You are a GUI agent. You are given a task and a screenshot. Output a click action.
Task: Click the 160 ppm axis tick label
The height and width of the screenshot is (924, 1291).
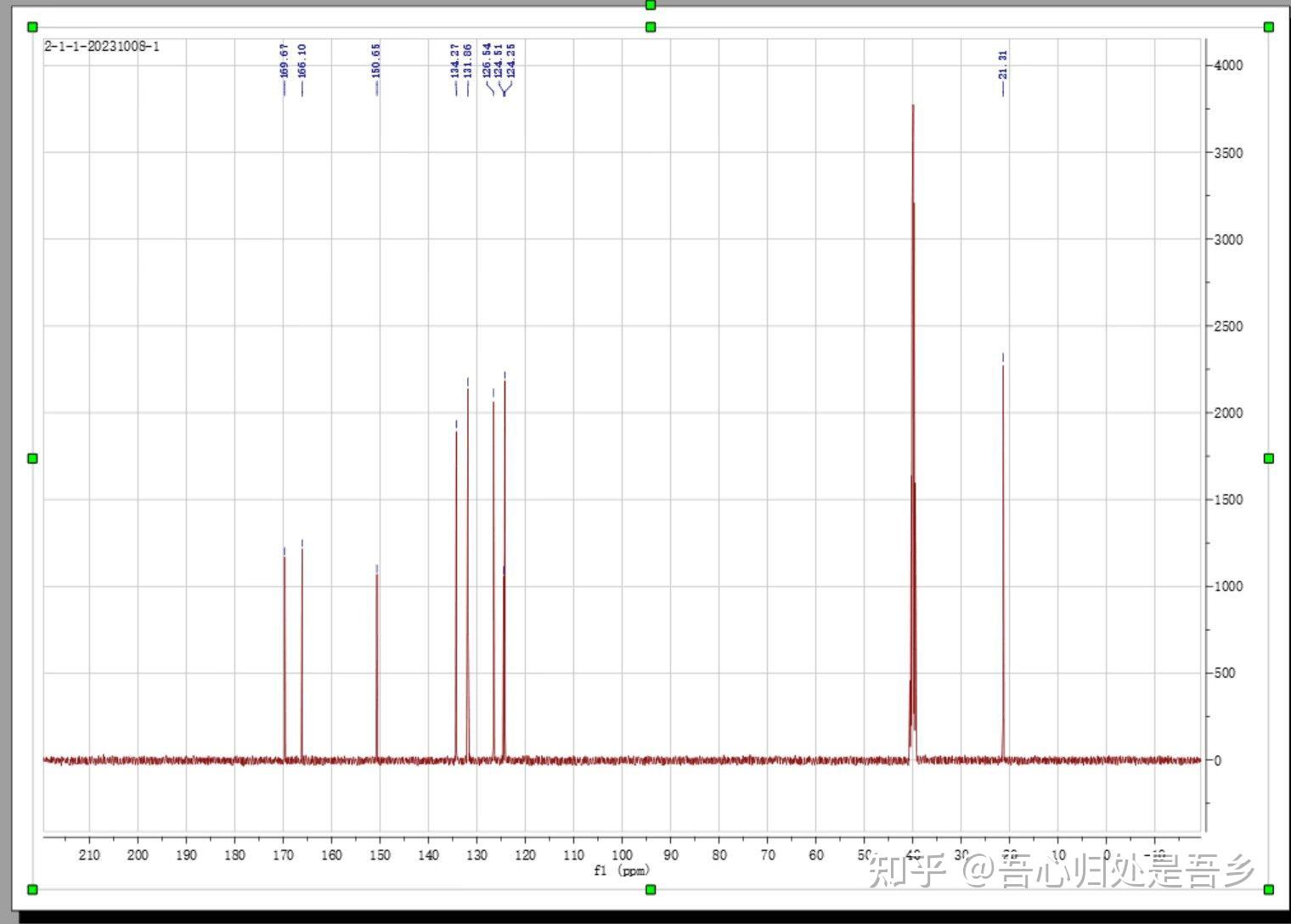pos(331,854)
